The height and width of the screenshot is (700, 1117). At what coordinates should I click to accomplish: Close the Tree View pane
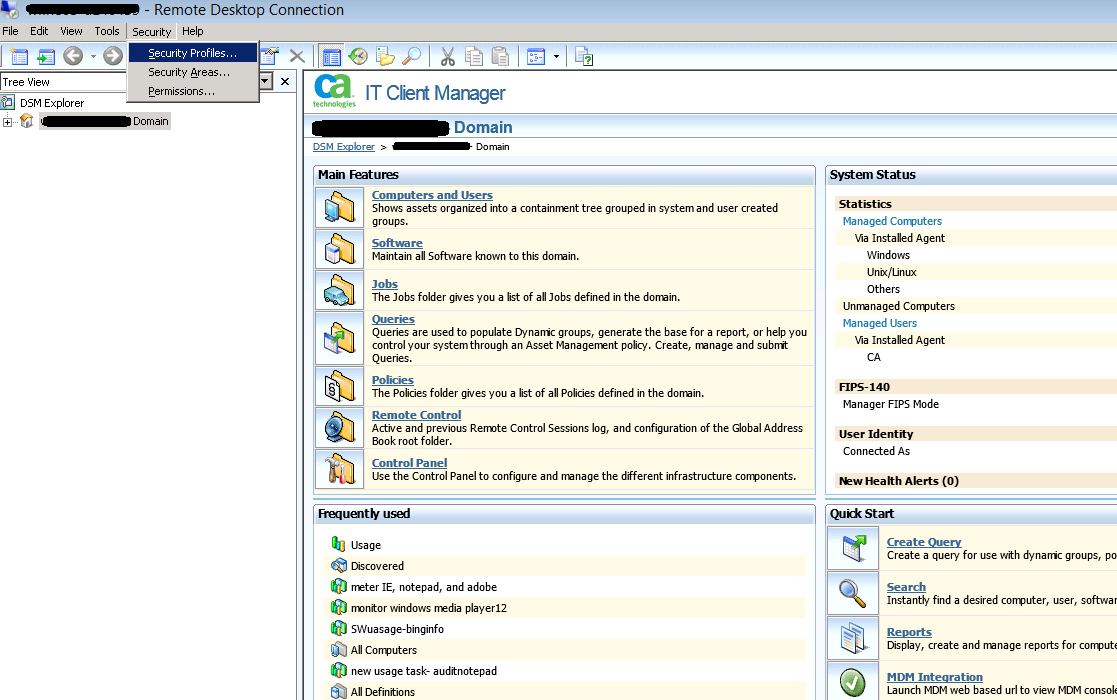285,82
